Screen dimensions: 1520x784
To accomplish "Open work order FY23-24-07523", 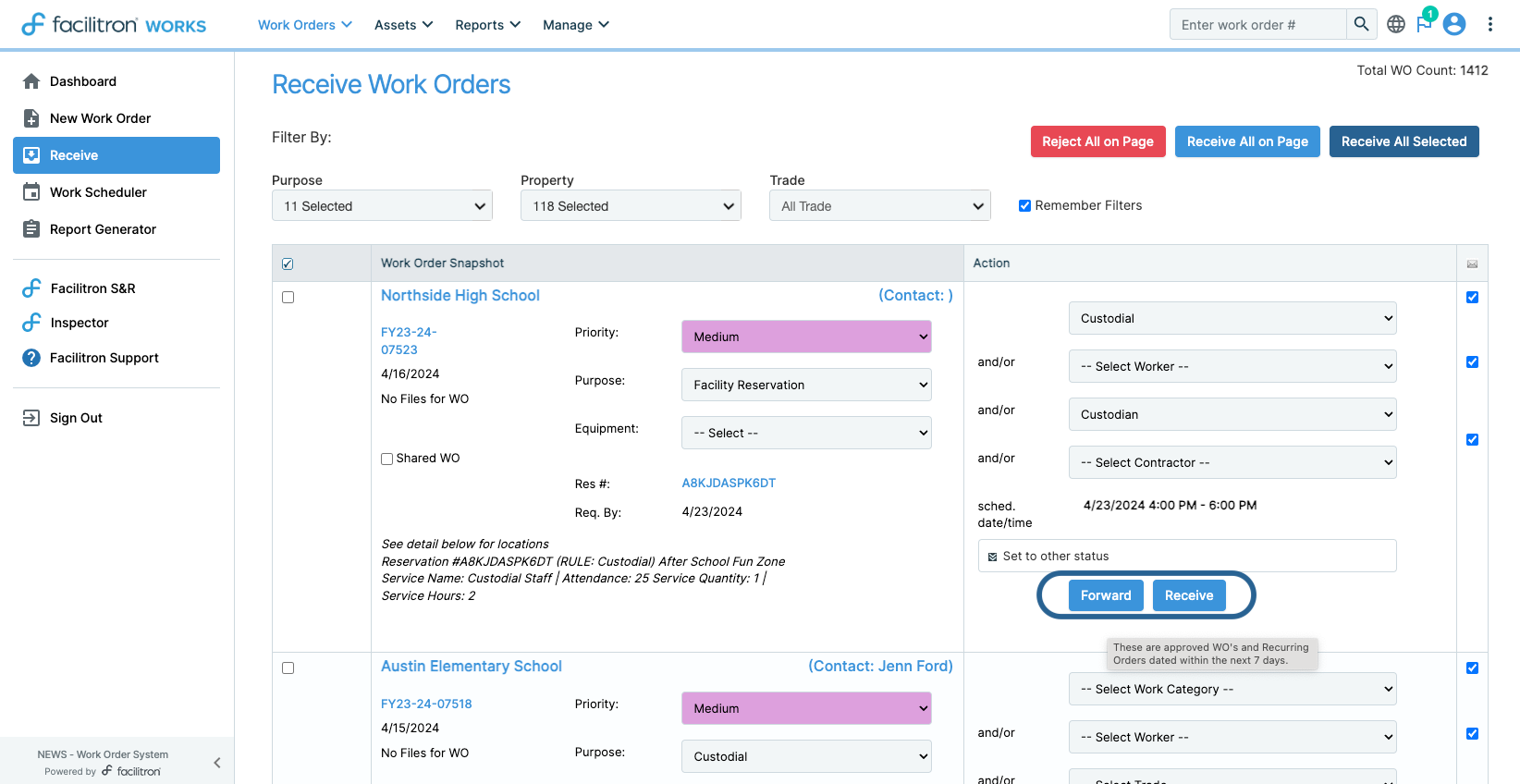I will click(x=409, y=340).
